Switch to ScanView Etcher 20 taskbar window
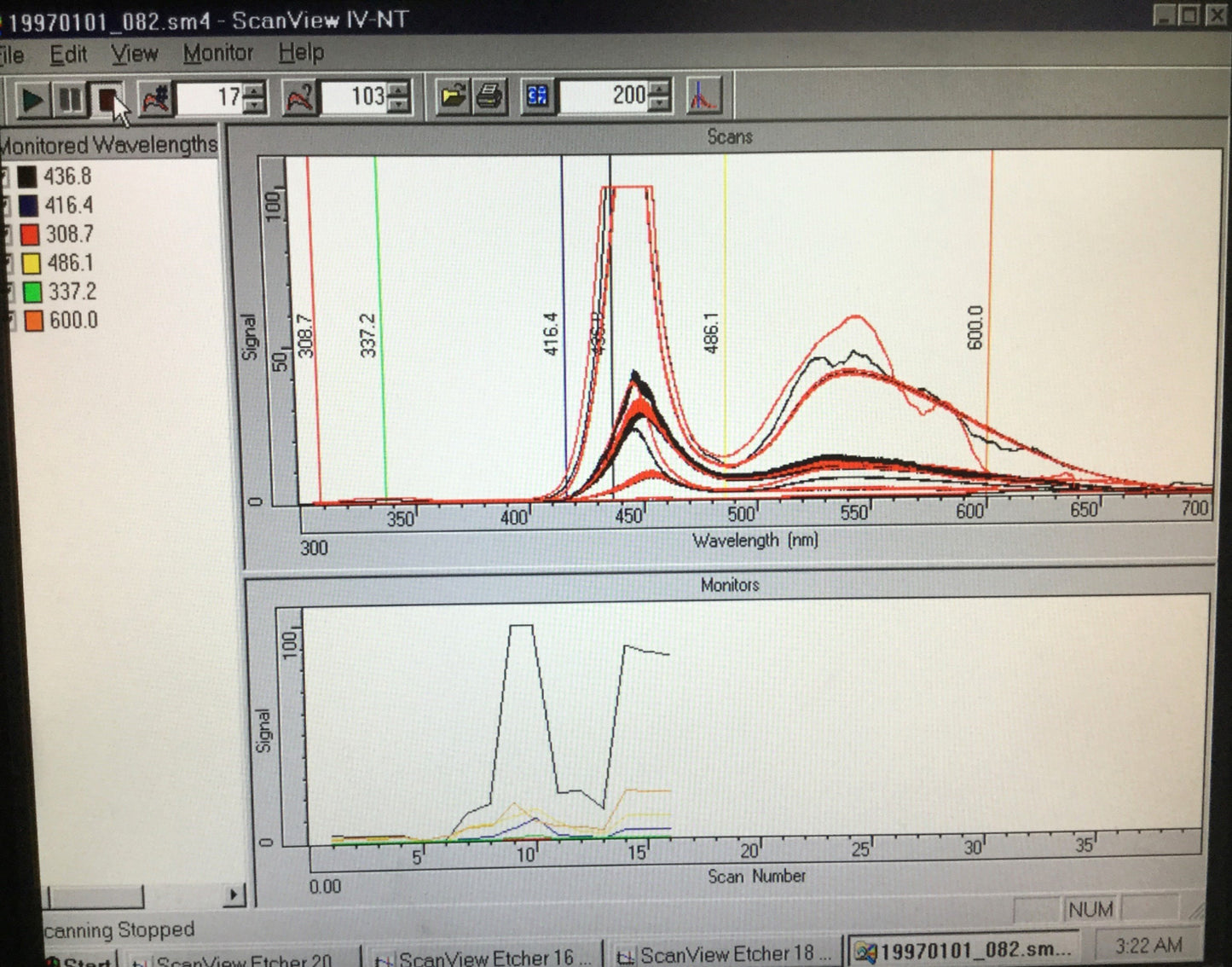The width and height of the screenshot is (1232, 967). click(x=244, y=960)
